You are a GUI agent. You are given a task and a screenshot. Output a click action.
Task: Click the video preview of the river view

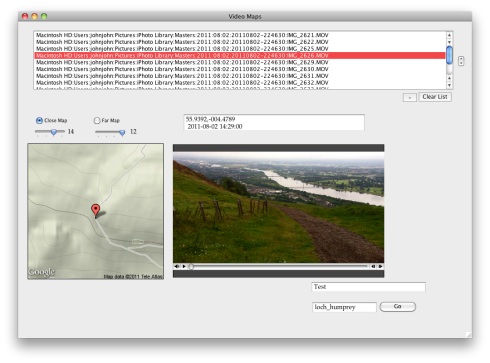pyautogui.click(x=278, y=207)
